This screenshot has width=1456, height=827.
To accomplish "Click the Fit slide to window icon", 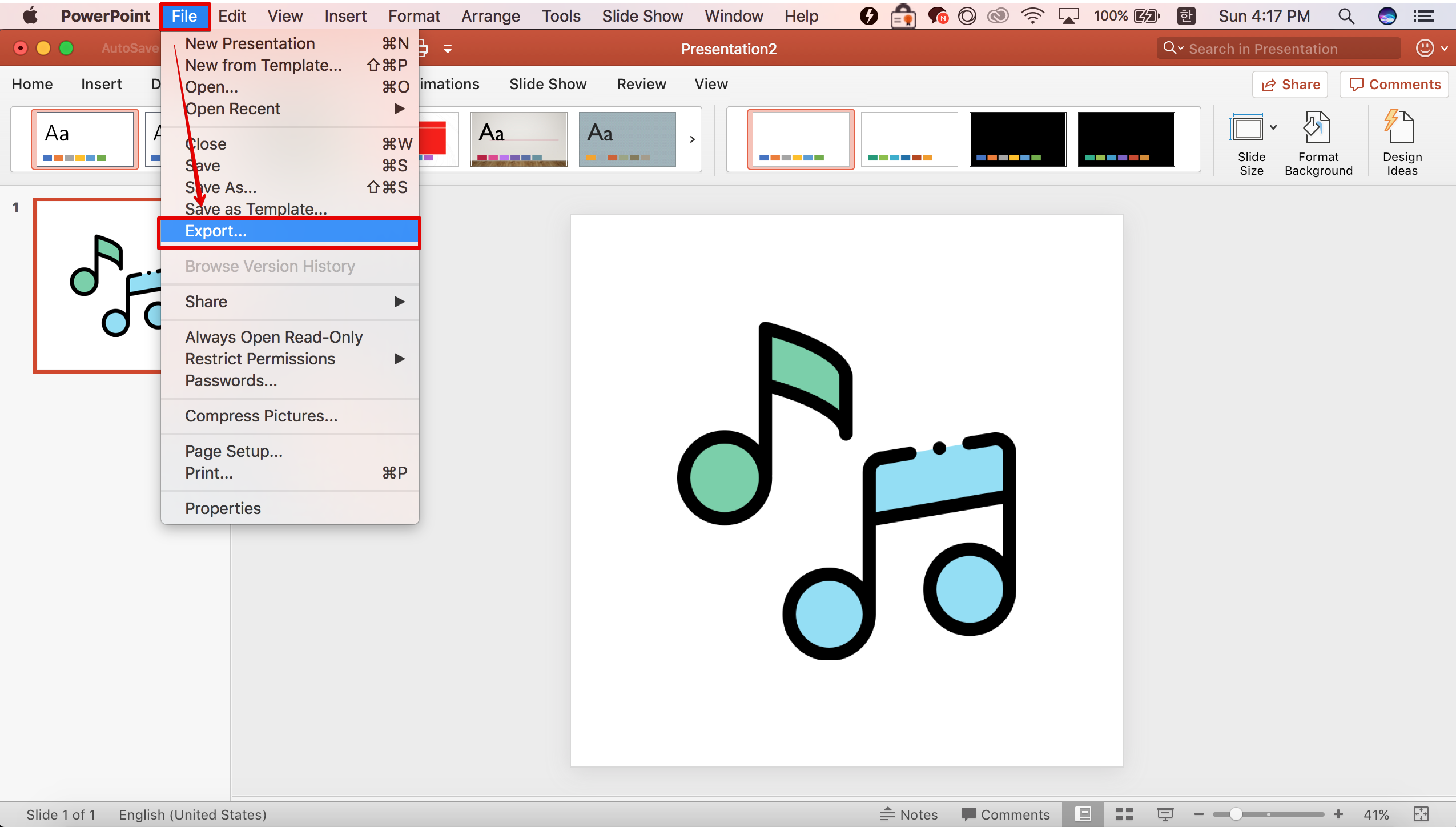I will (1421, 814).
